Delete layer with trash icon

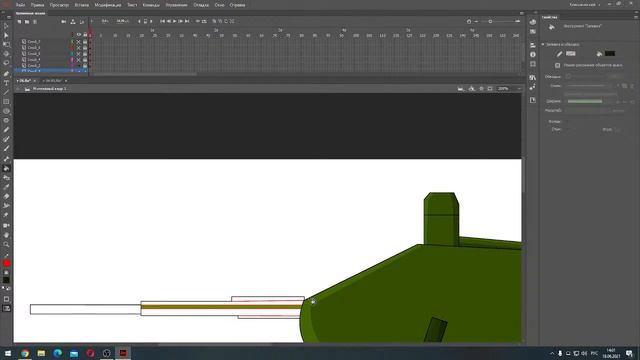point(35,22)
